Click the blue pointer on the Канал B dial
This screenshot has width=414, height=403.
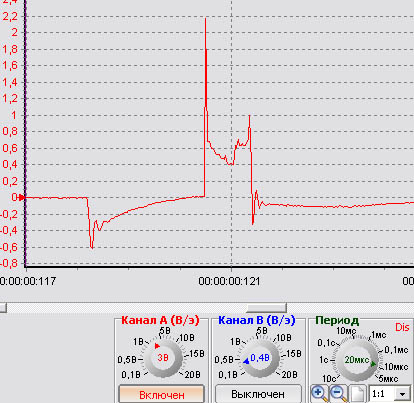click(x=246, y=361)
